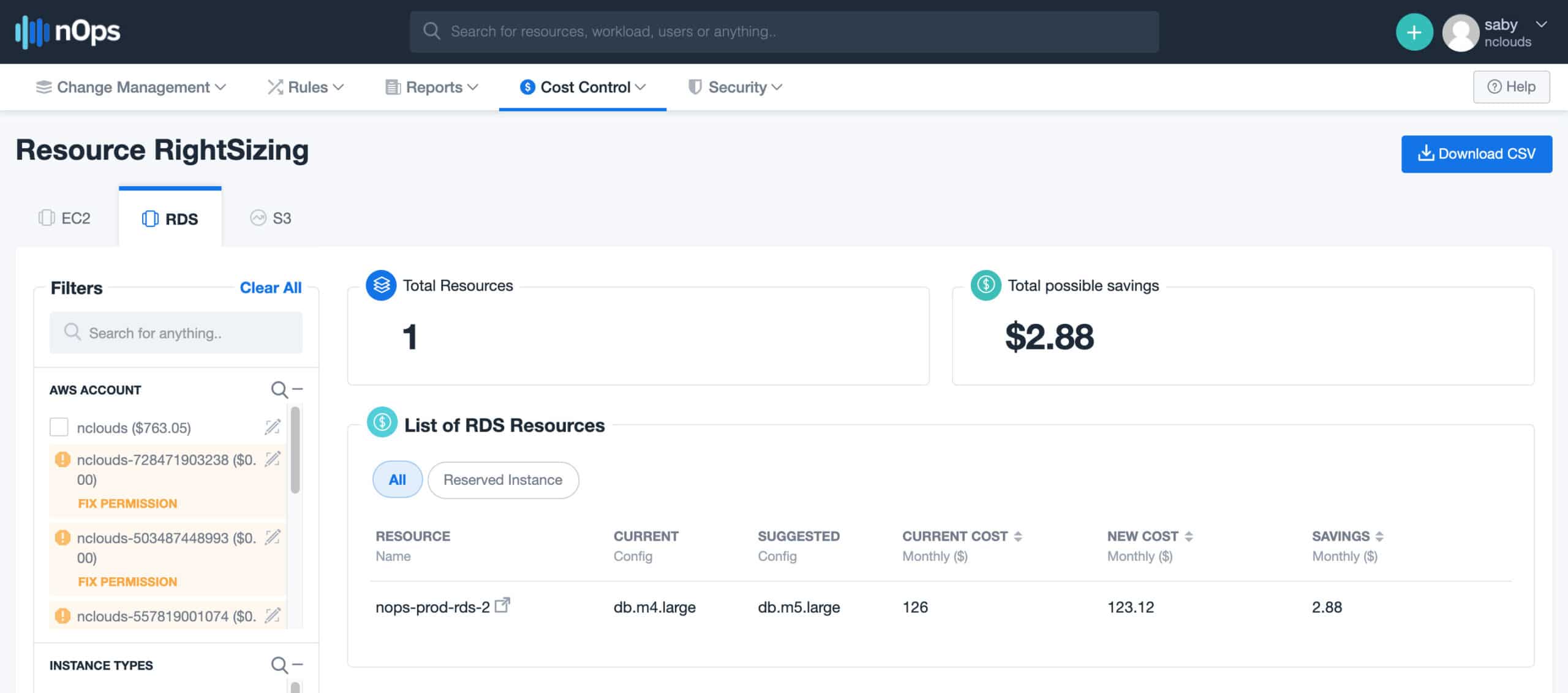Screen dimensions: 1568x693
Task: Click the EC2 tab chip icon
Action: tap(47, 218)
